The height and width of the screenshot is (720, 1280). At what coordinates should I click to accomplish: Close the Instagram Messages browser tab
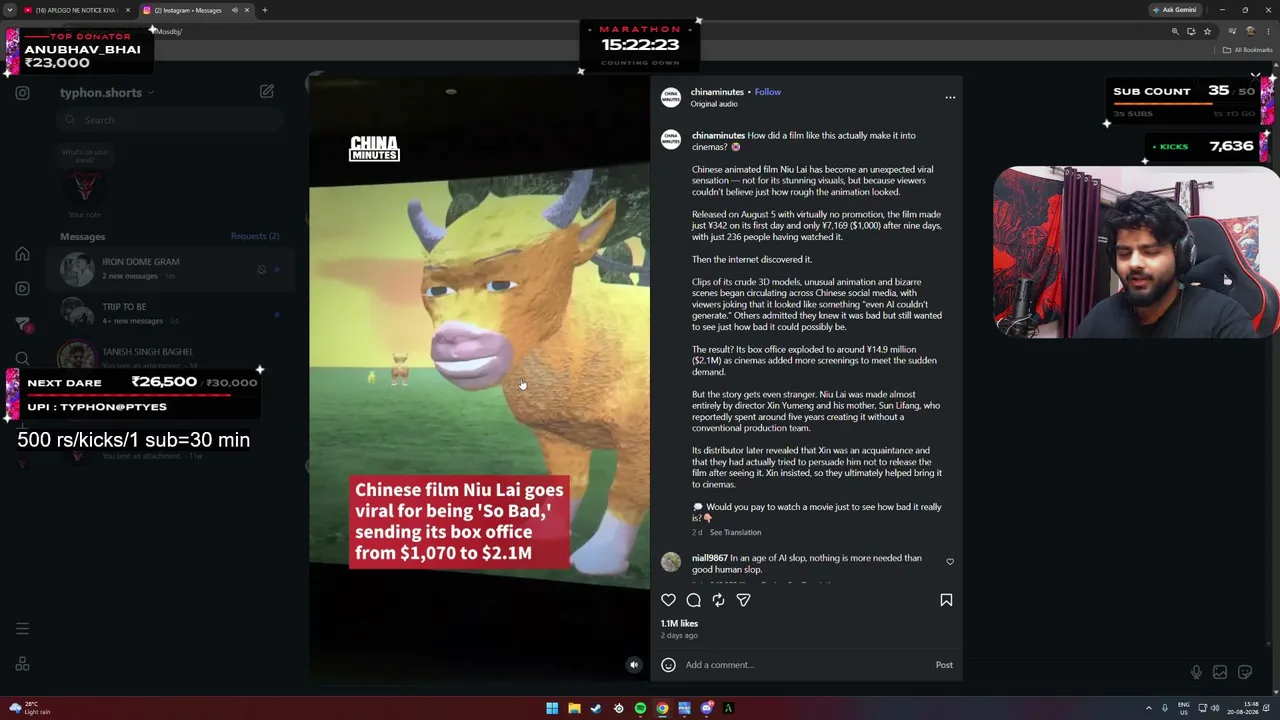tap(246, 10)
